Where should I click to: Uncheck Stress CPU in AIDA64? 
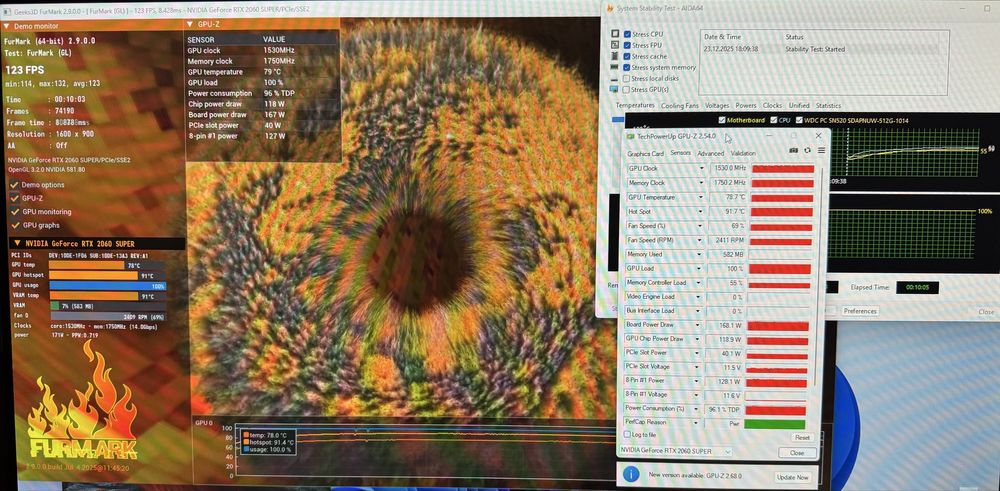click(628, 34)
